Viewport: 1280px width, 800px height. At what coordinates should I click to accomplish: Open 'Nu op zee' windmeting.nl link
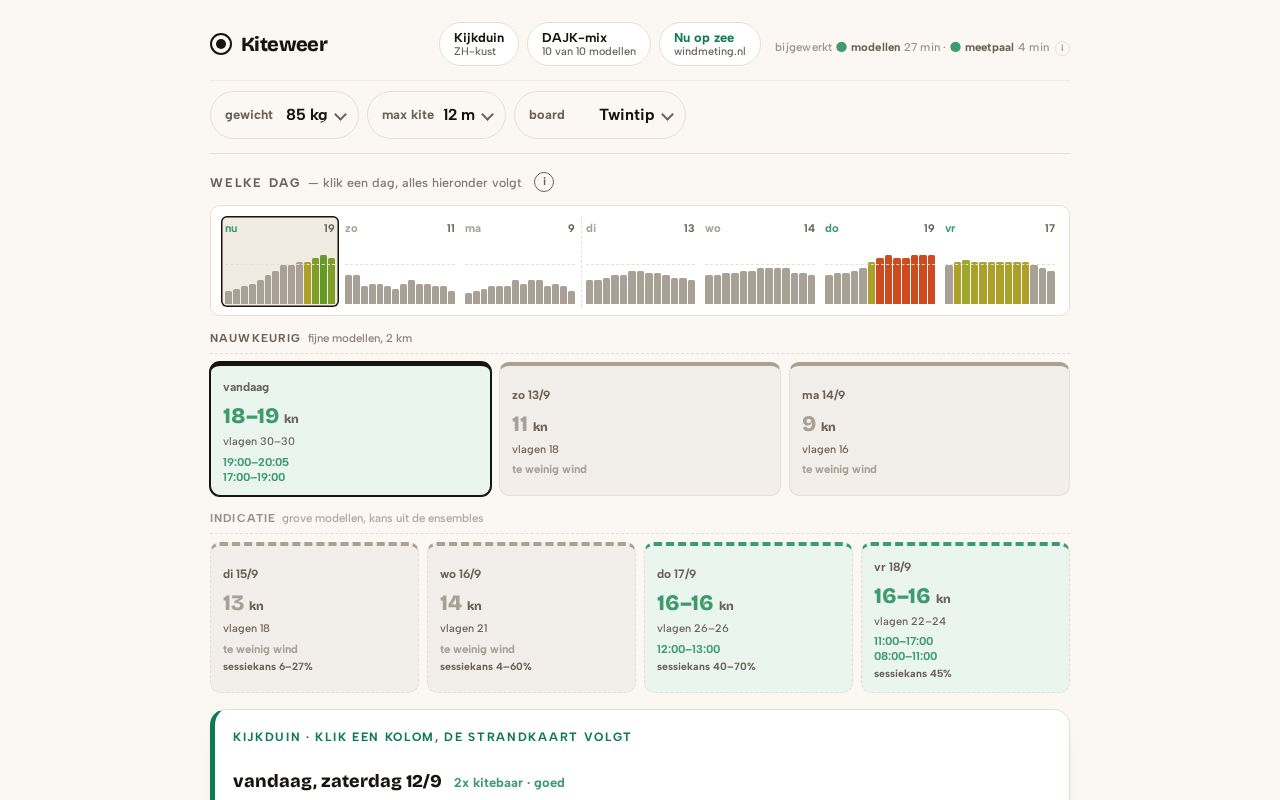tap(710, 44)
